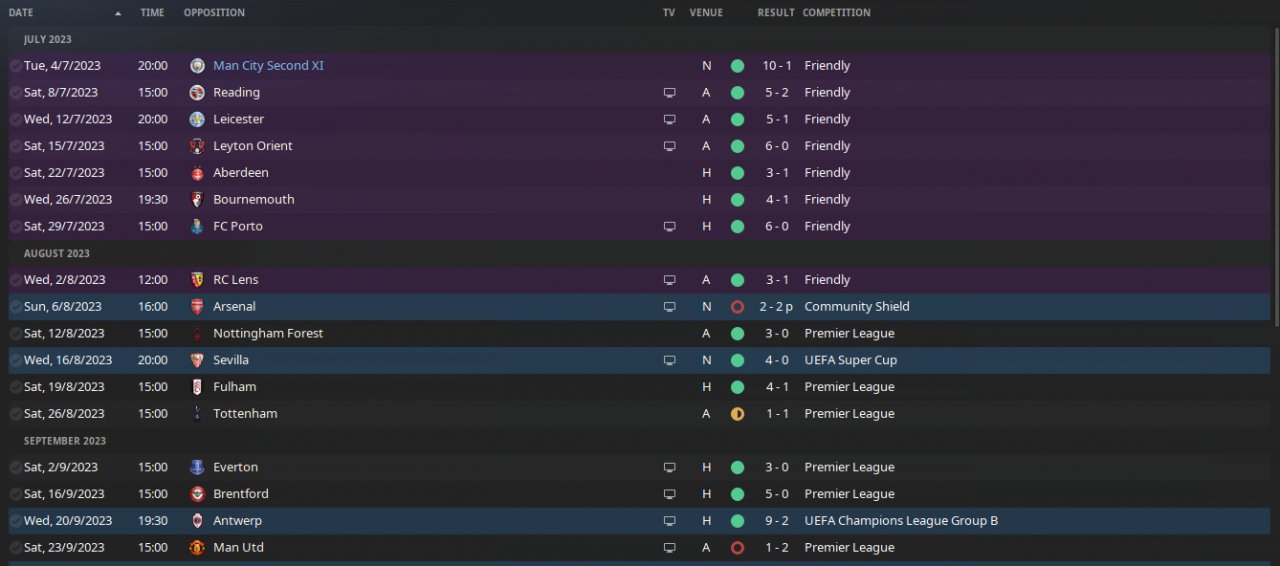
Task: Open the 9 - 2 Antwerp match result
Action: 776,521
